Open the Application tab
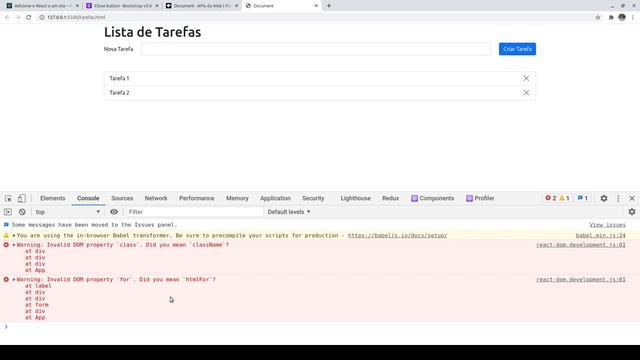This screenshot has height=360, width=640. click(x=276, y=198)
